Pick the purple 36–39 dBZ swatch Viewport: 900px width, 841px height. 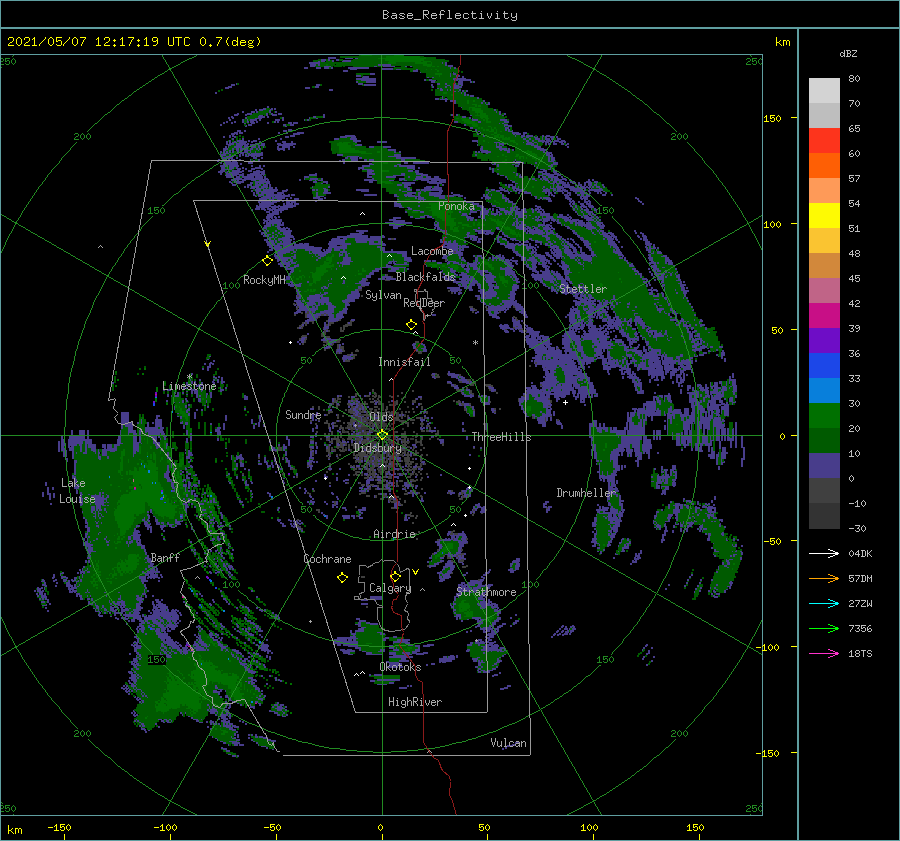point(824,340)
